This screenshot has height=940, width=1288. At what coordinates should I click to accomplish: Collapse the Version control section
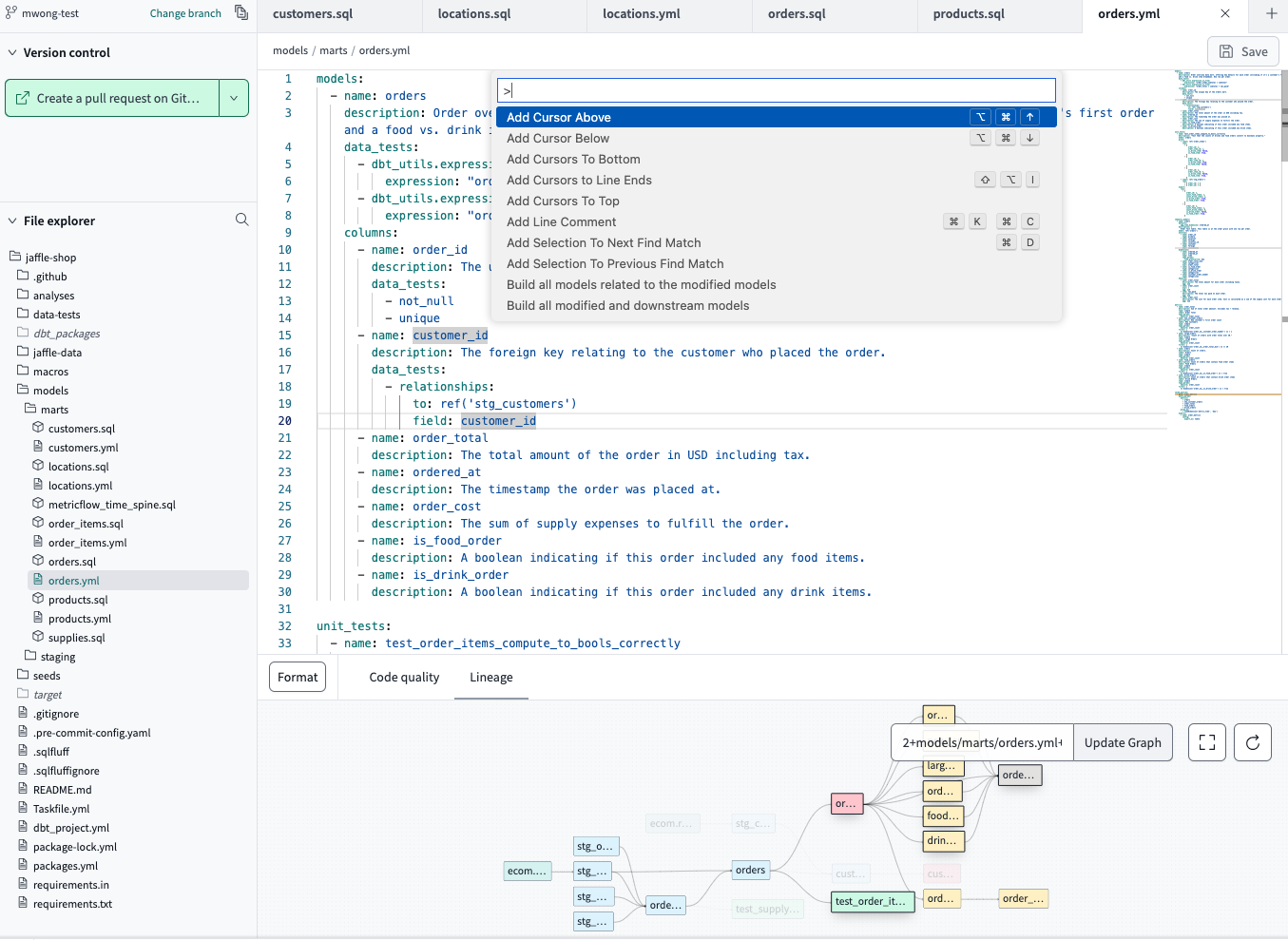pyautogui.click(x=11, y=52)
